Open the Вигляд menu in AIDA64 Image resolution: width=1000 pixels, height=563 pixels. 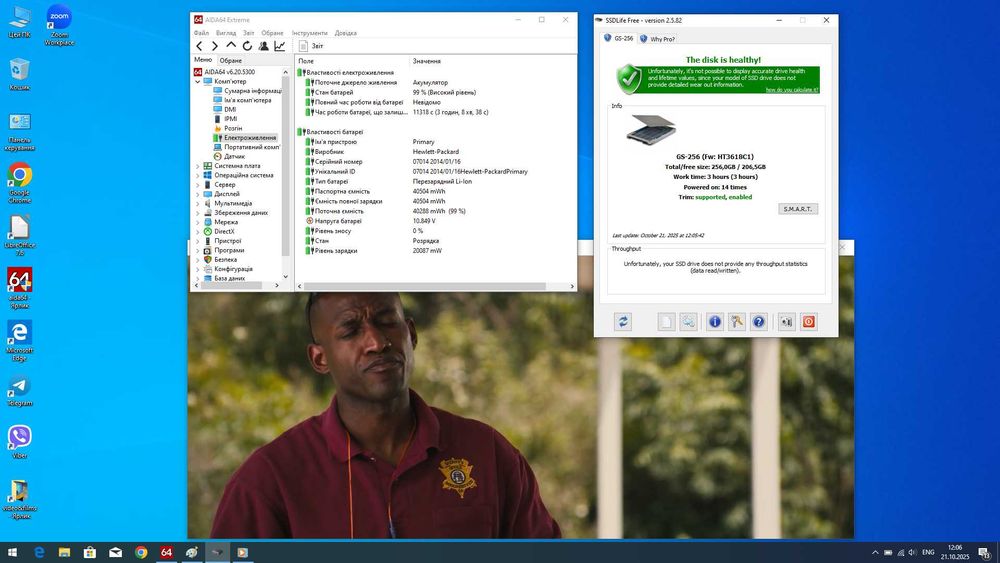tap(226, 33)
